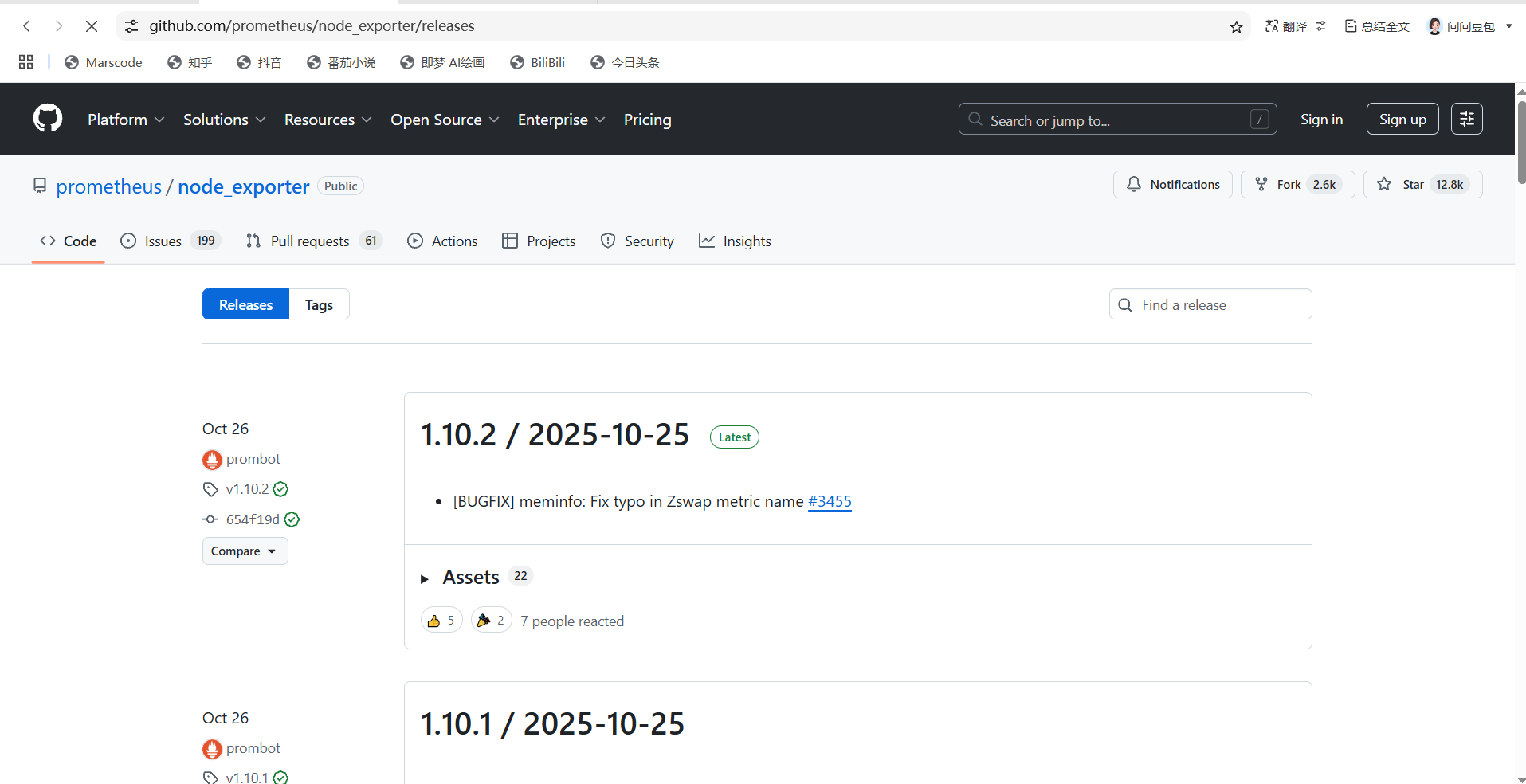Open the Insights tab

click(735, 241)
